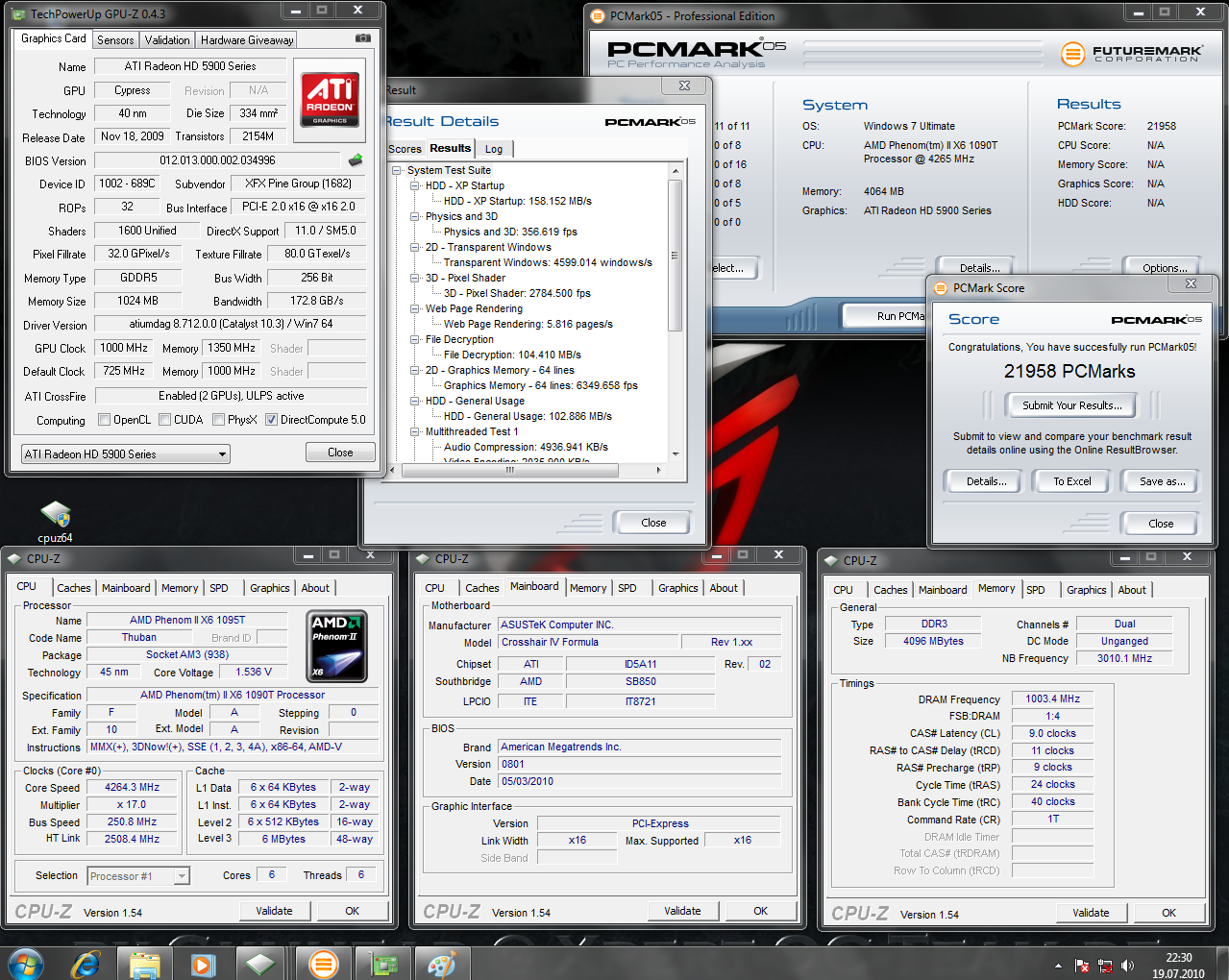The width and height of the screenshot is (1229, 980).
Task: Uncheck the DirectCompute 5.0 checkbox
Action: click(x=272, y=420)
